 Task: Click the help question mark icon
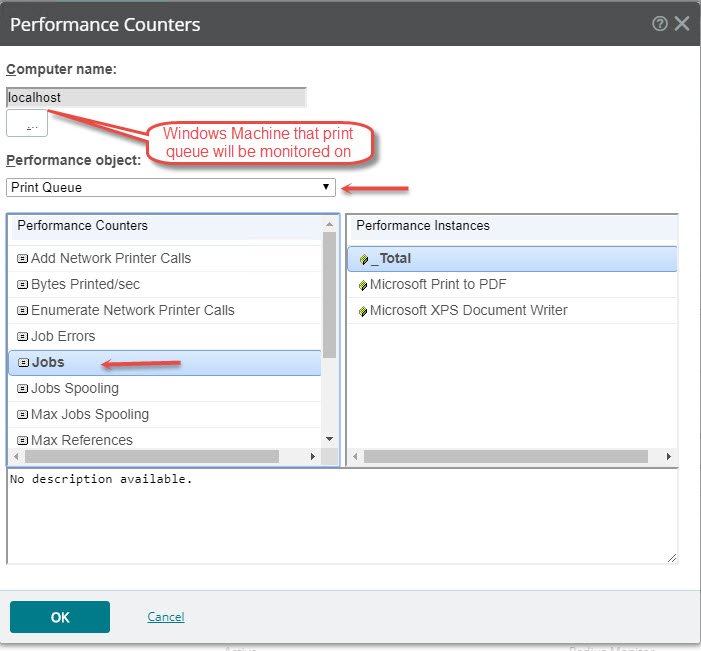659,24
